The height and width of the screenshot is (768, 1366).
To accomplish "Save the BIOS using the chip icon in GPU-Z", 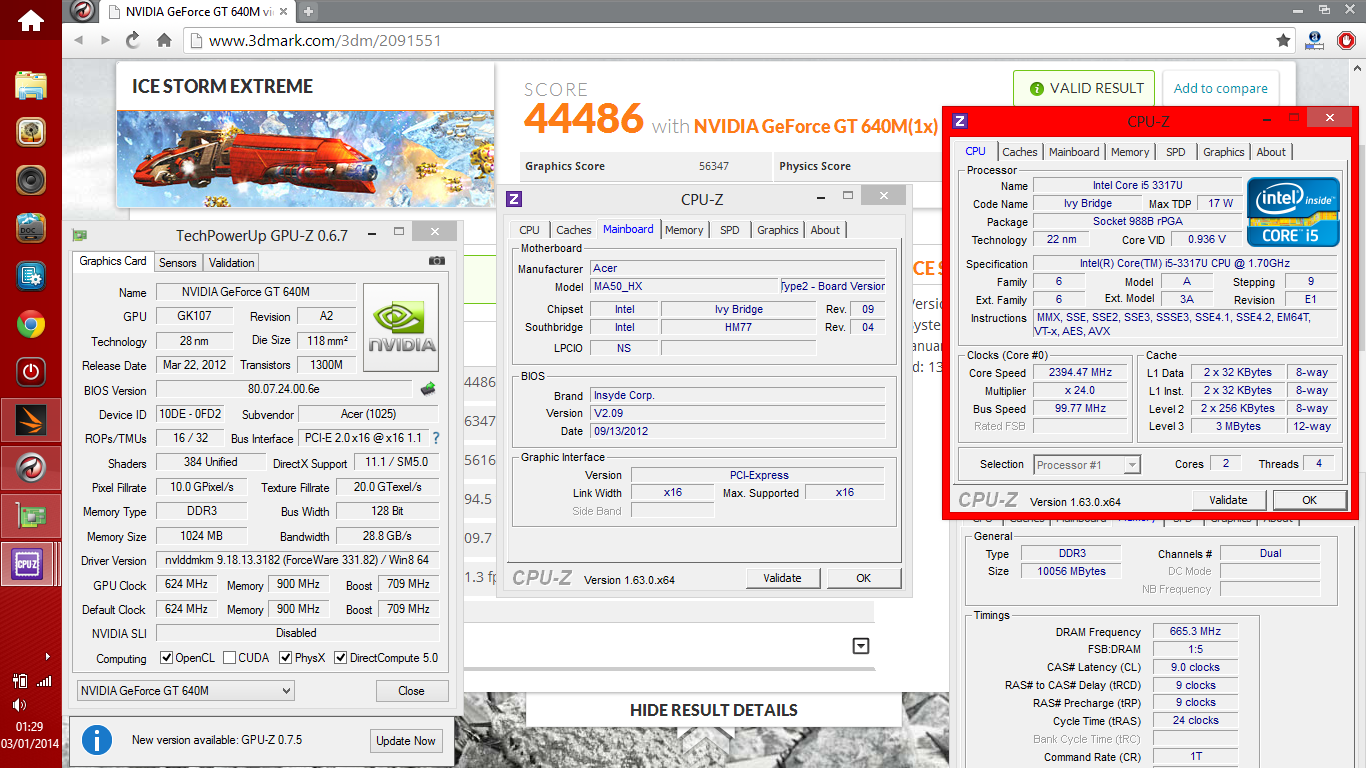I will [428, 389].
